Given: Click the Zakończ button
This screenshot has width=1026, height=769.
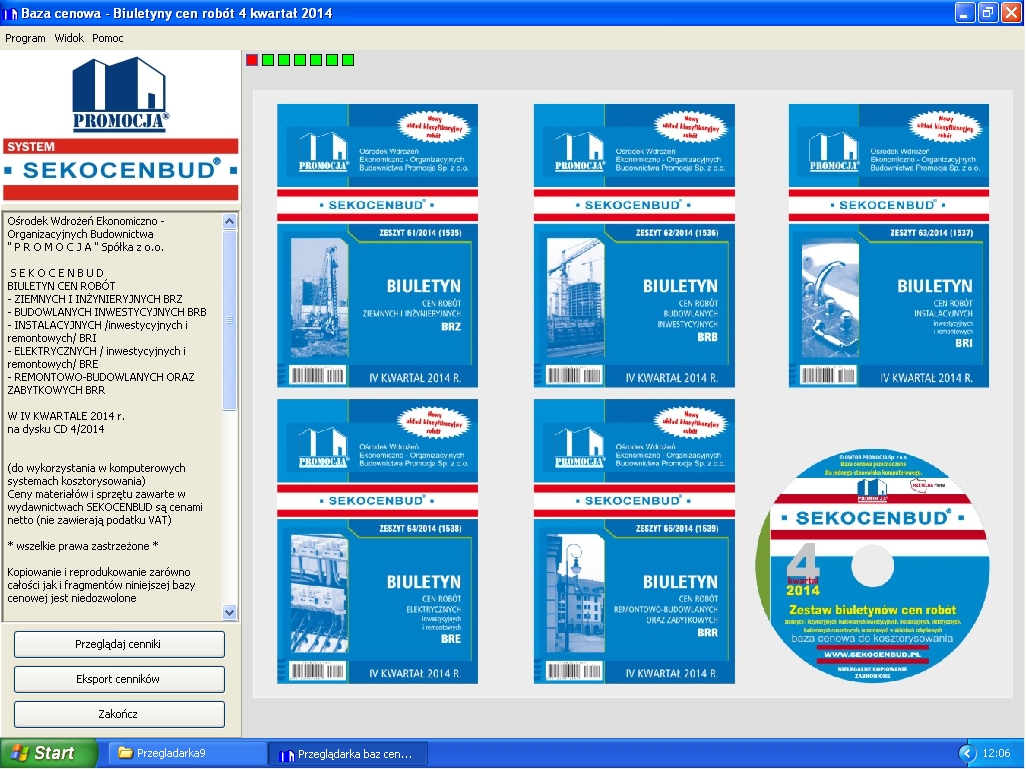Looking at the screenshot, I should click(119, 714).
